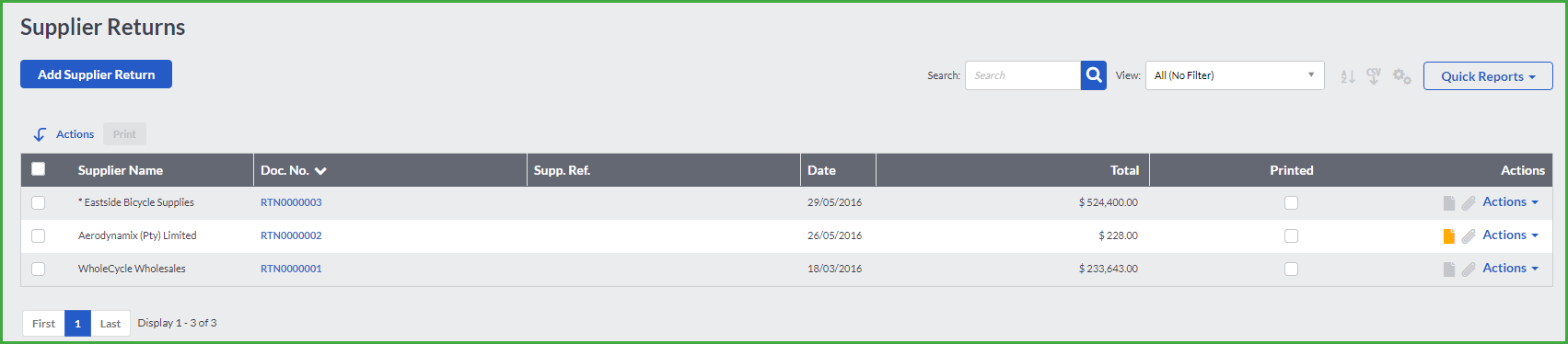Open document link RTN0000001
This screenshot has height=344, width=1568.
click(291, 269)
